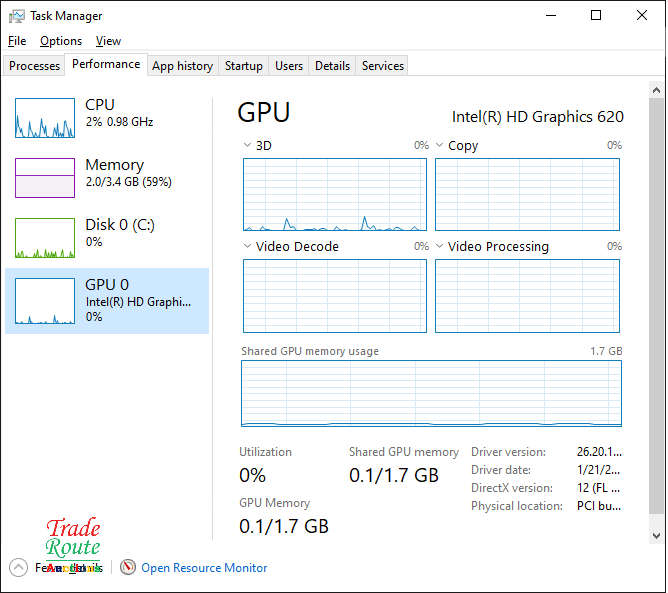Select the Disk 0 (C:) graph thumbnail
This screenshot has height=593, width=668.
pyautogui.click(x=45, y=238)
